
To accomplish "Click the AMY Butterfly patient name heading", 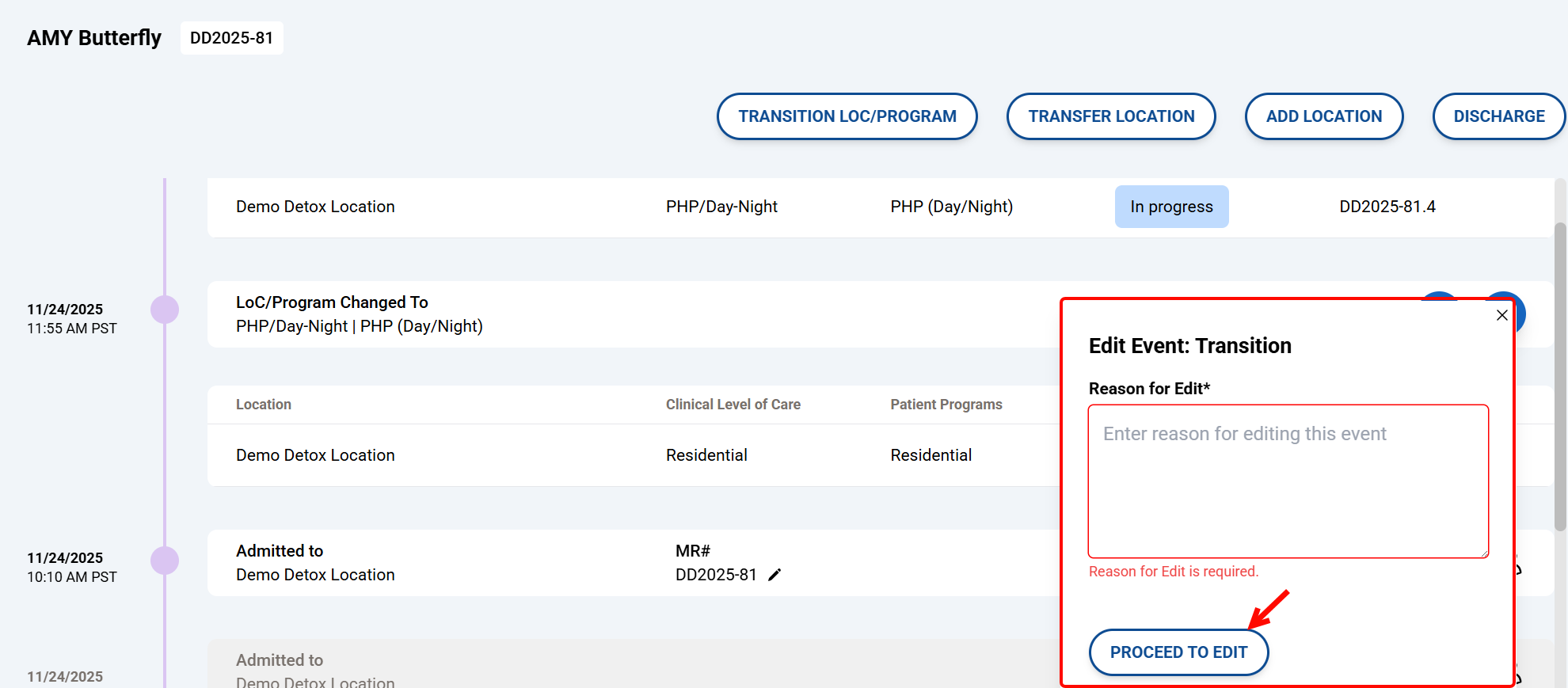I will pos(94,38).
